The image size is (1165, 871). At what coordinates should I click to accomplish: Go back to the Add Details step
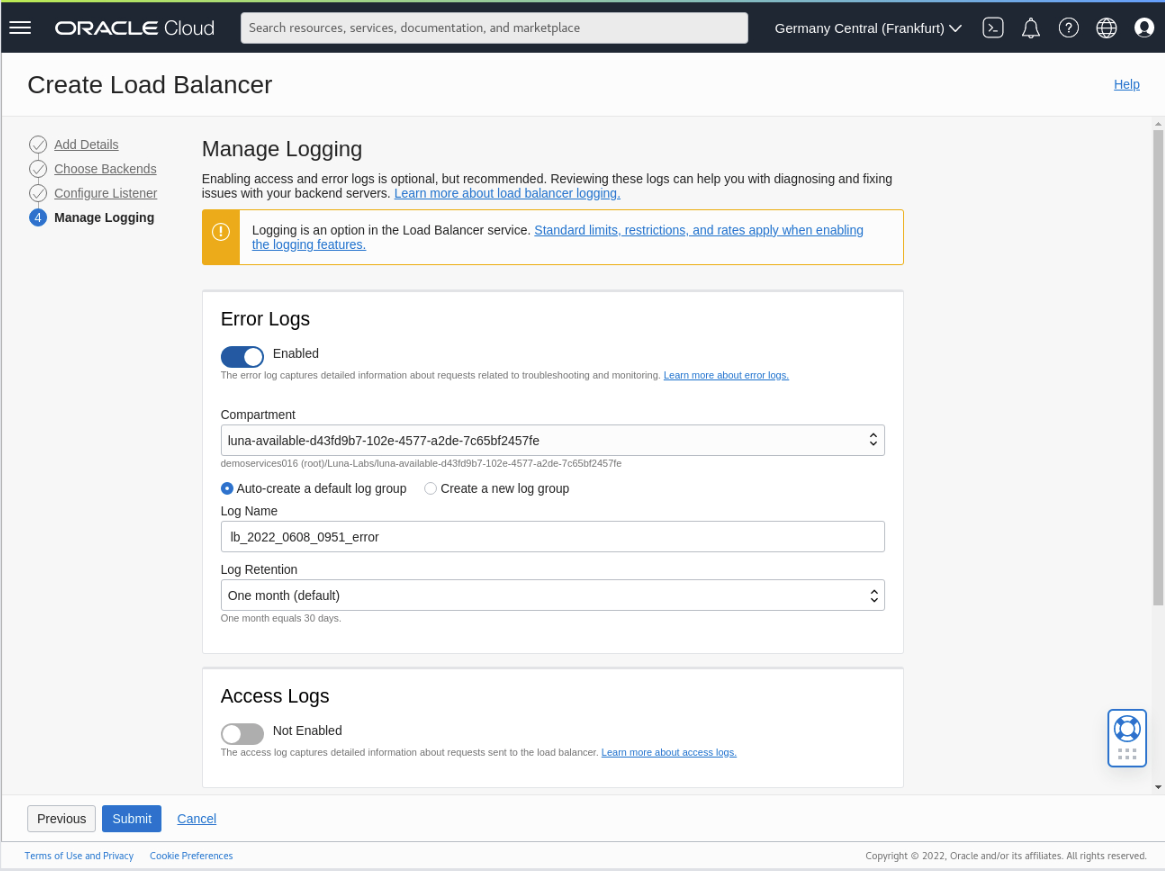coord(86,144)
